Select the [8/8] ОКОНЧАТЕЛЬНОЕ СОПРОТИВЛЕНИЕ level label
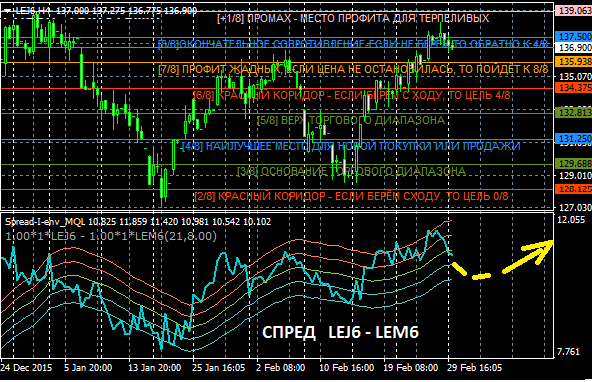This screenshot has height=382, width=592. [353, 44]
